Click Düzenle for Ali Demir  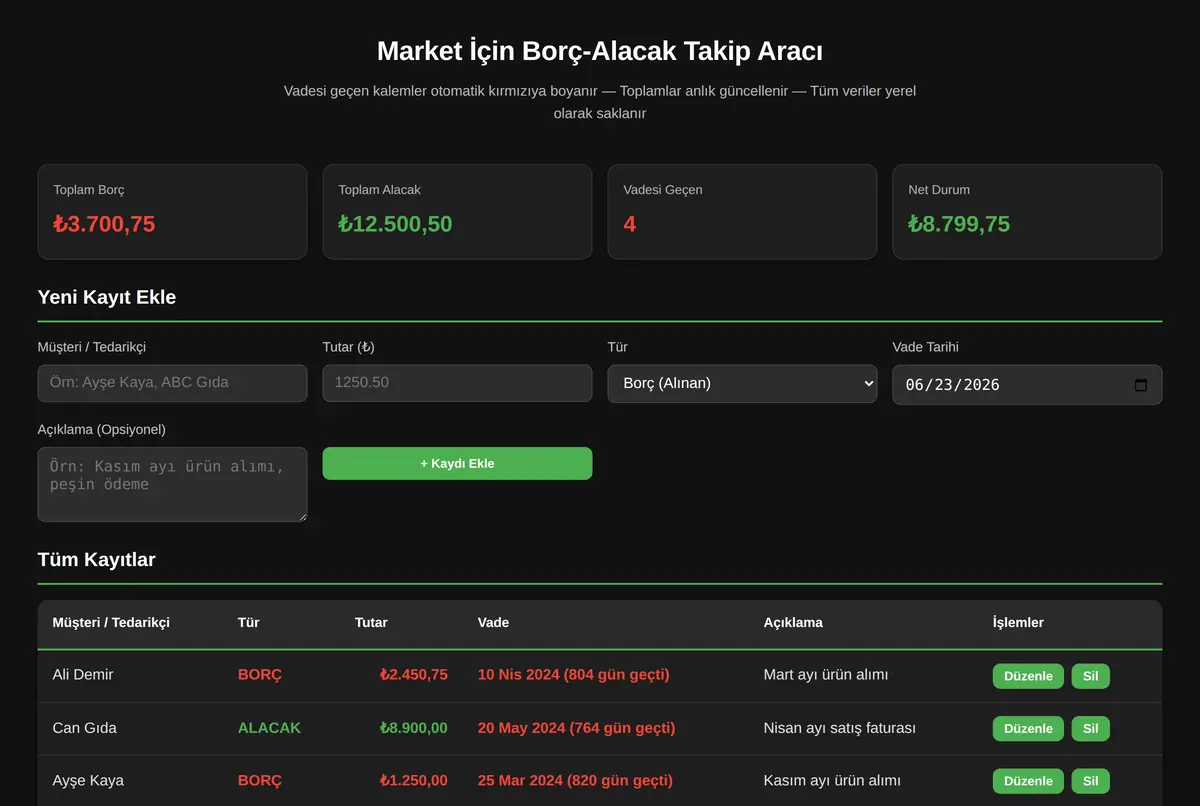click(x=1028, y=676)
